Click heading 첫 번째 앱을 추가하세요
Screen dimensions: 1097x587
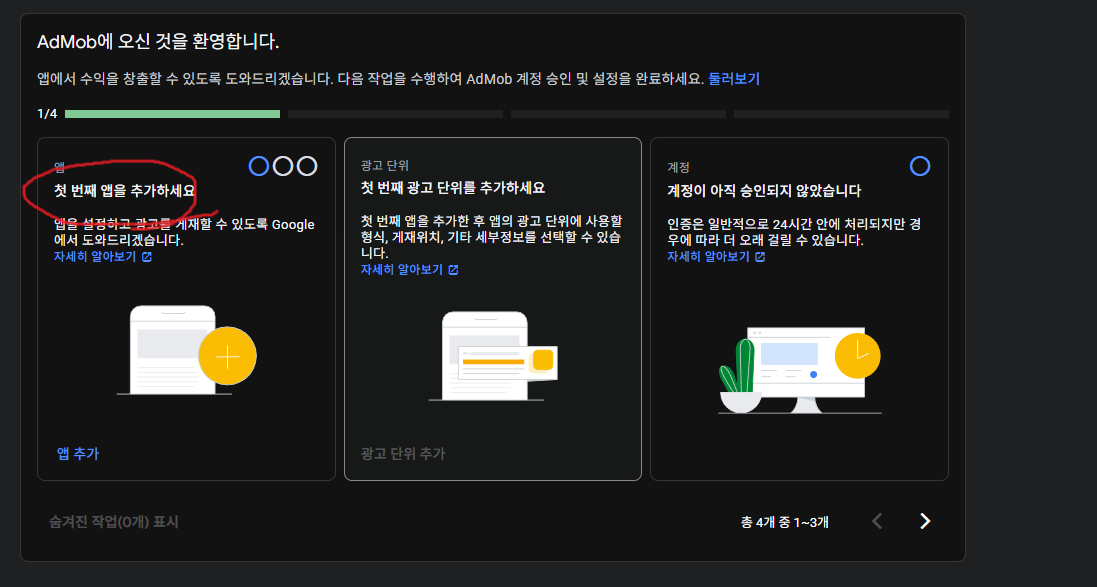[x=125, y=190]
